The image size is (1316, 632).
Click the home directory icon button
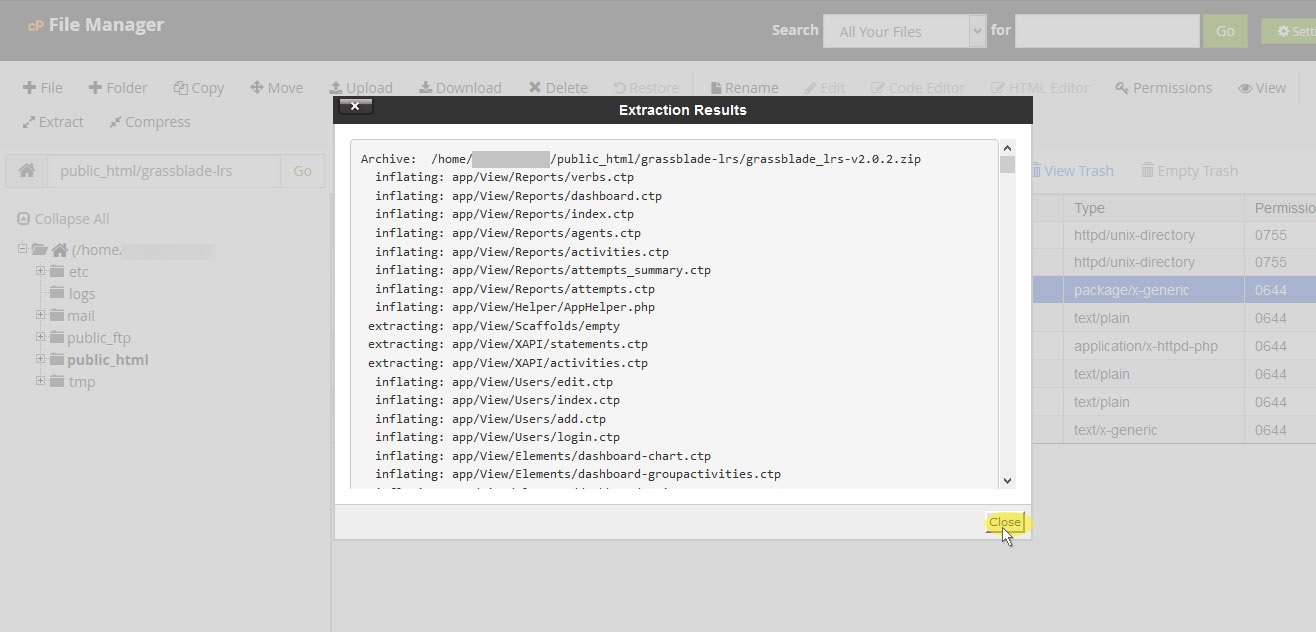click(27, 171)
